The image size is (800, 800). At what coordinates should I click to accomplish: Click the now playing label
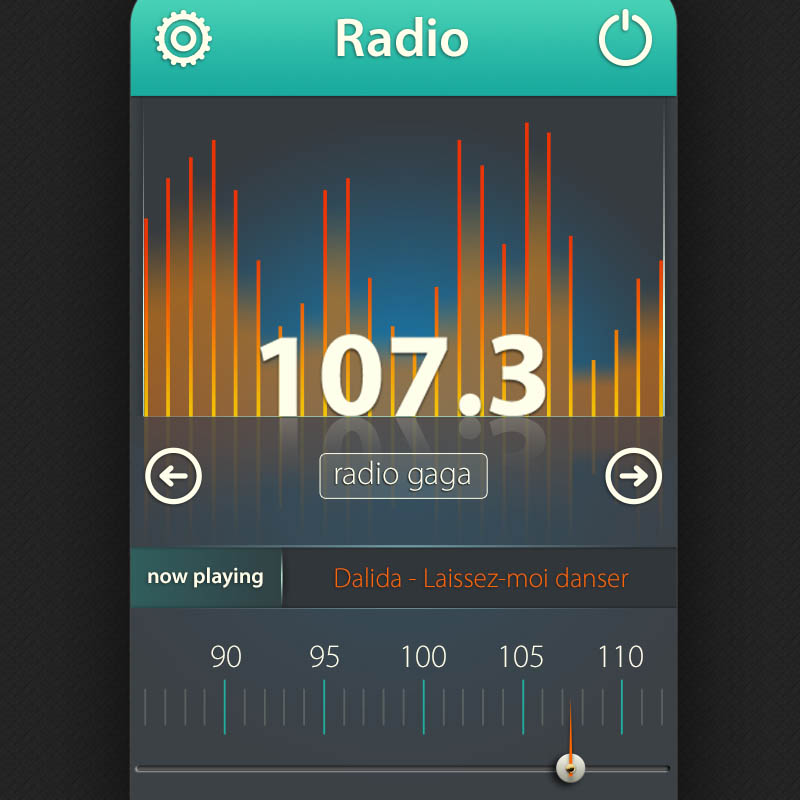(205, 577)
